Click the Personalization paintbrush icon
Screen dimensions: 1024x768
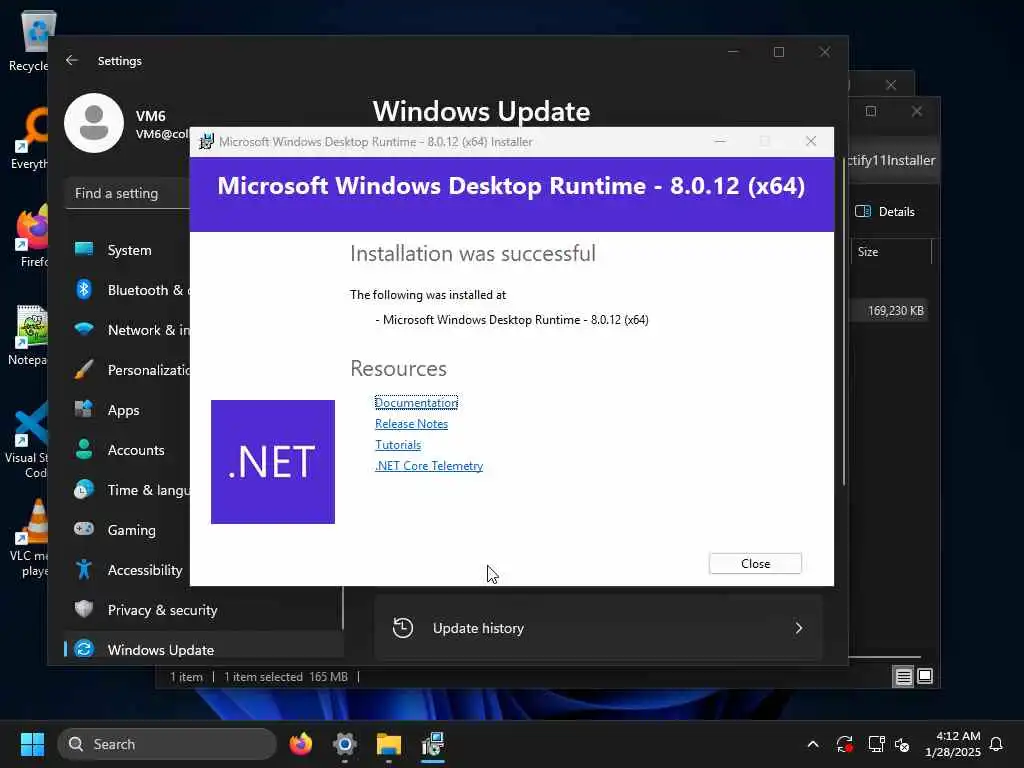coord(84,370)
